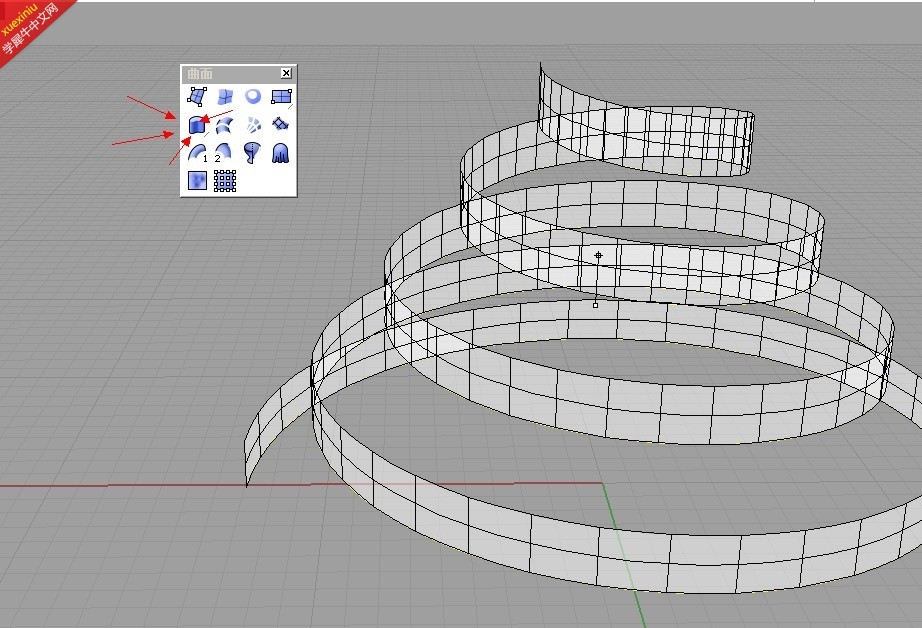Select Surface from planar curves tool
The height and width of the screenshot is (628, 922).
253,96
